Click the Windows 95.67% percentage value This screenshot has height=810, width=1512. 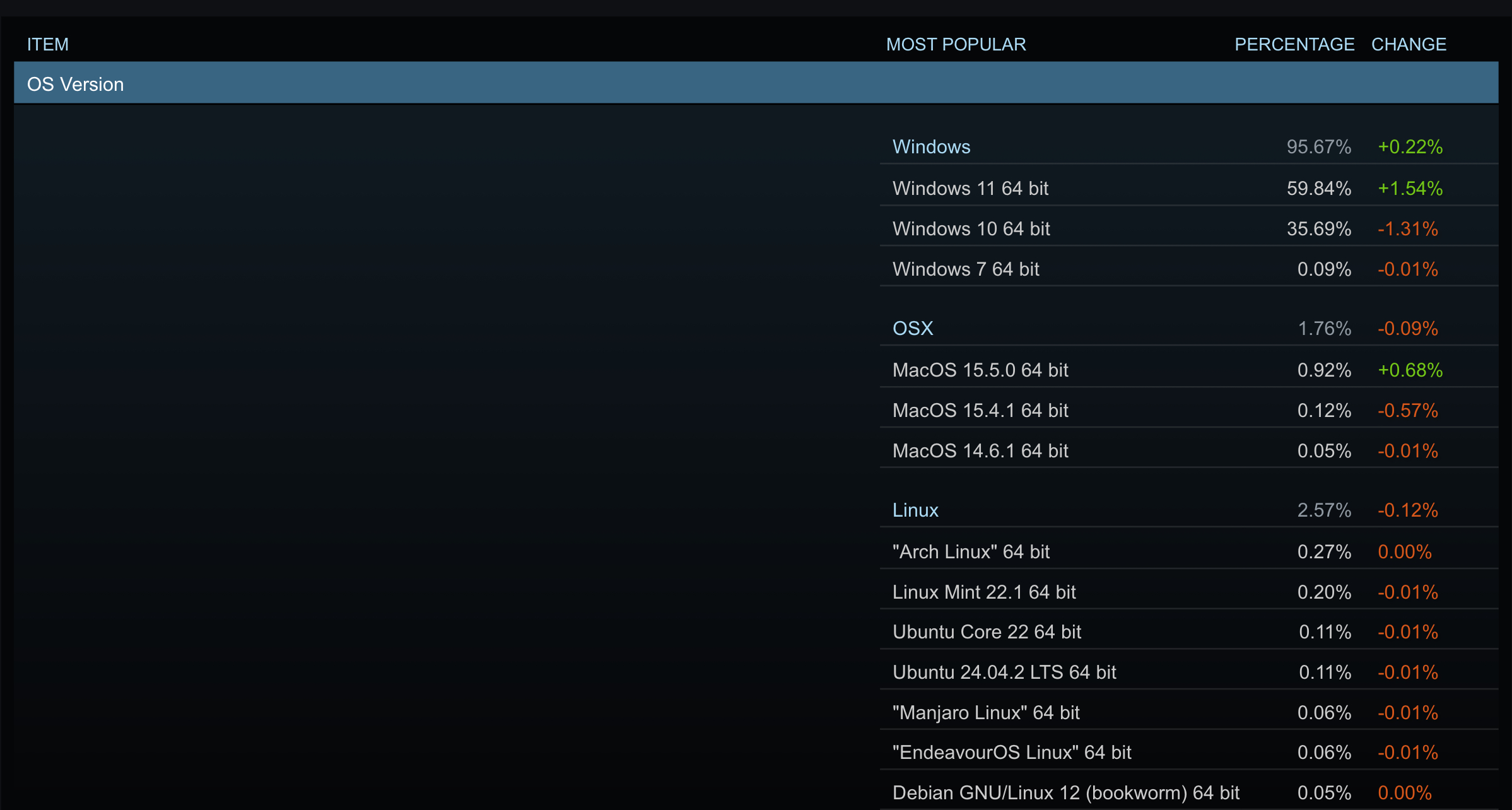point(1319,147)
